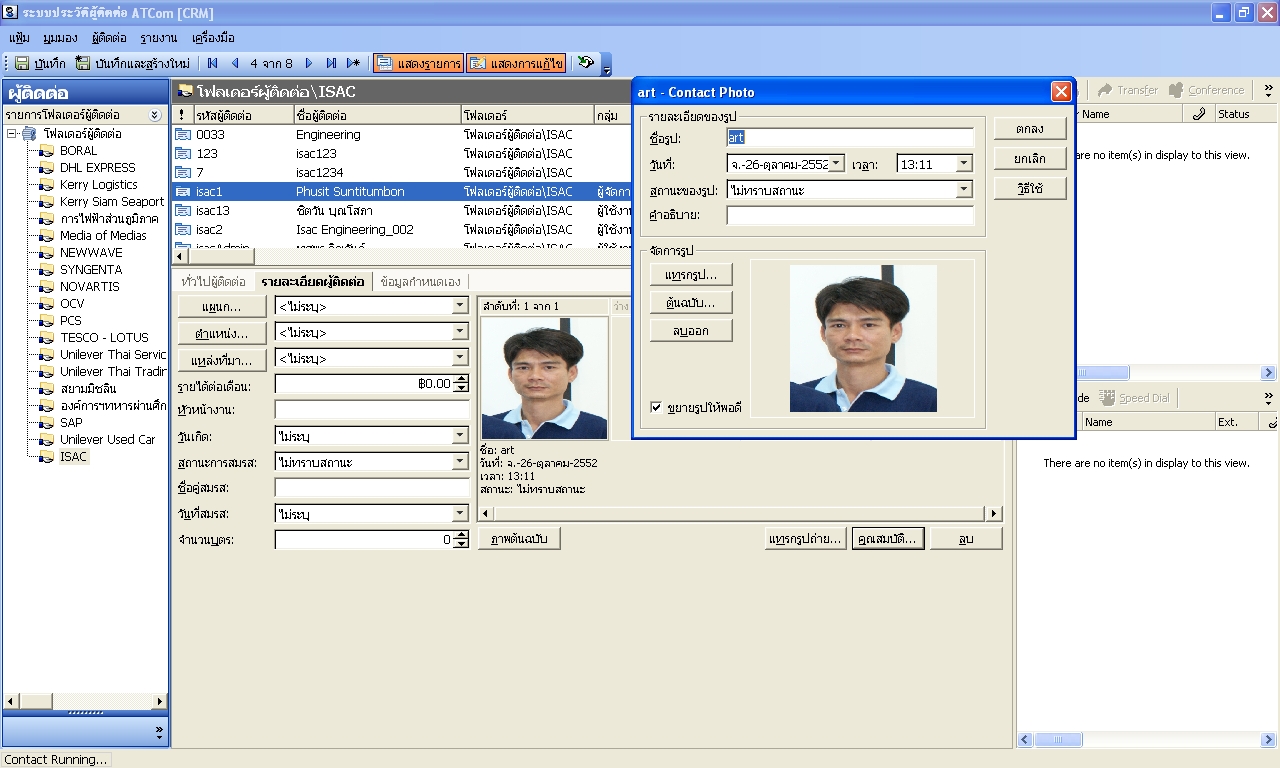Jump to last record navigation icon
Viewport: 1280px width, 768px height.
coord(330,63)
